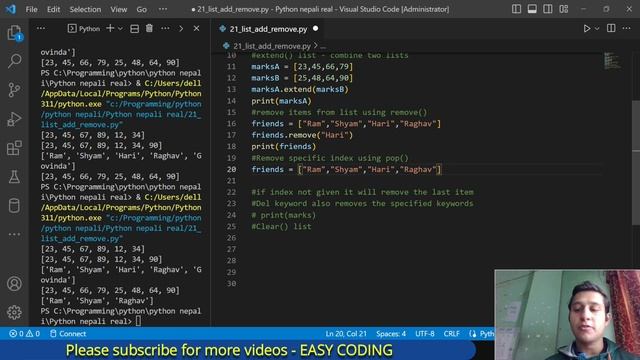
Task: Open the Edit menu
Action: 53,9
